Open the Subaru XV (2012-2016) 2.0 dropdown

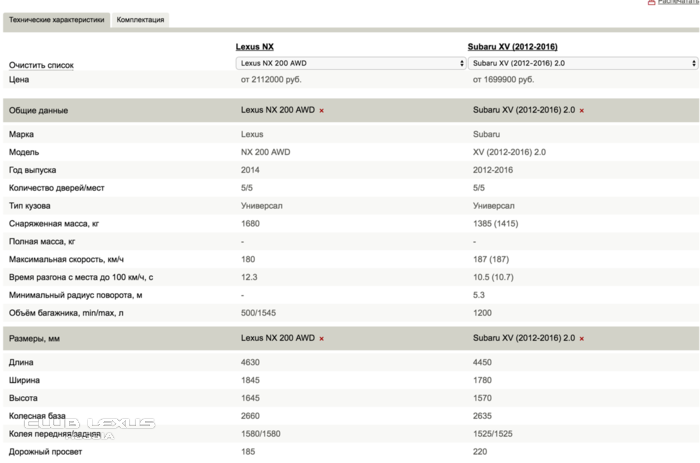coord(581,63)
